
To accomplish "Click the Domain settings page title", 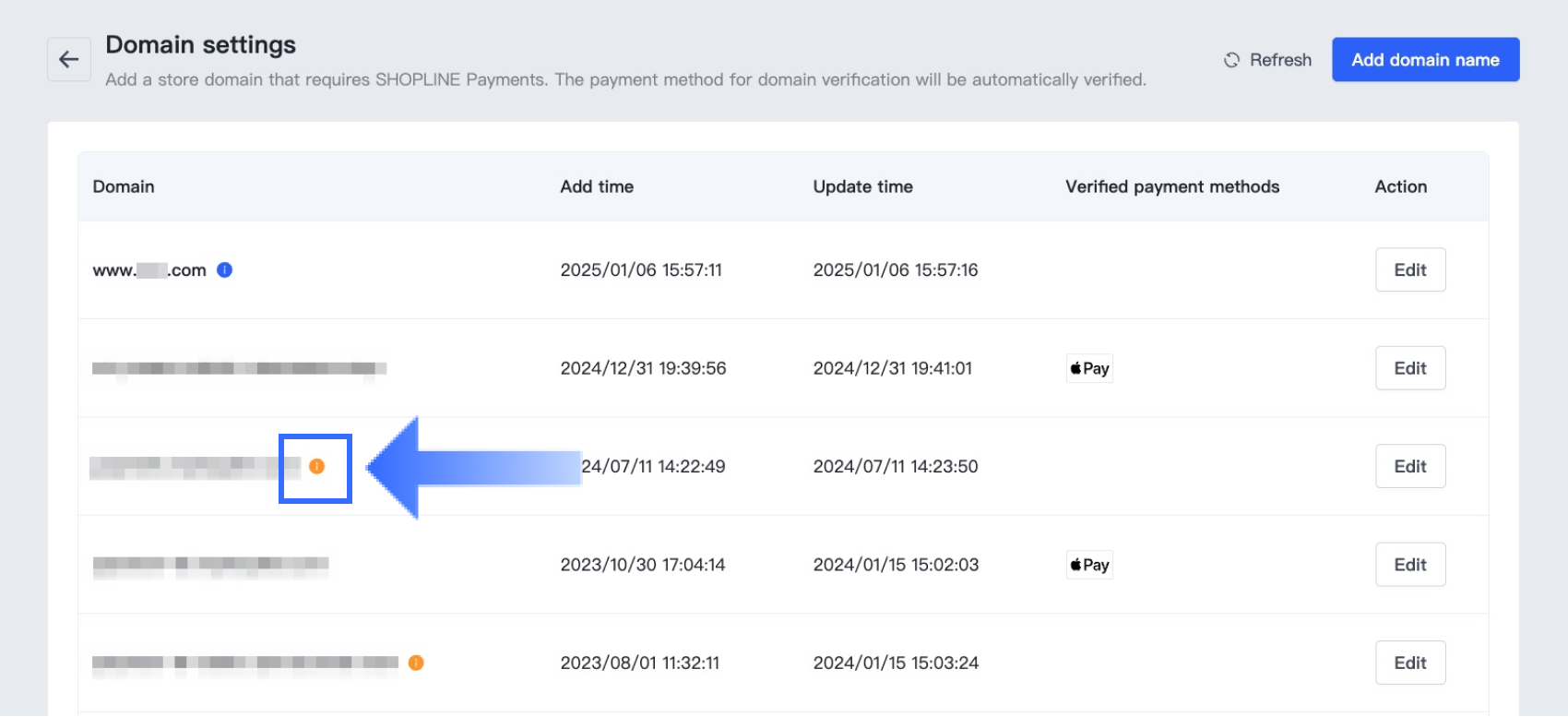I will [x=200, y=44].
